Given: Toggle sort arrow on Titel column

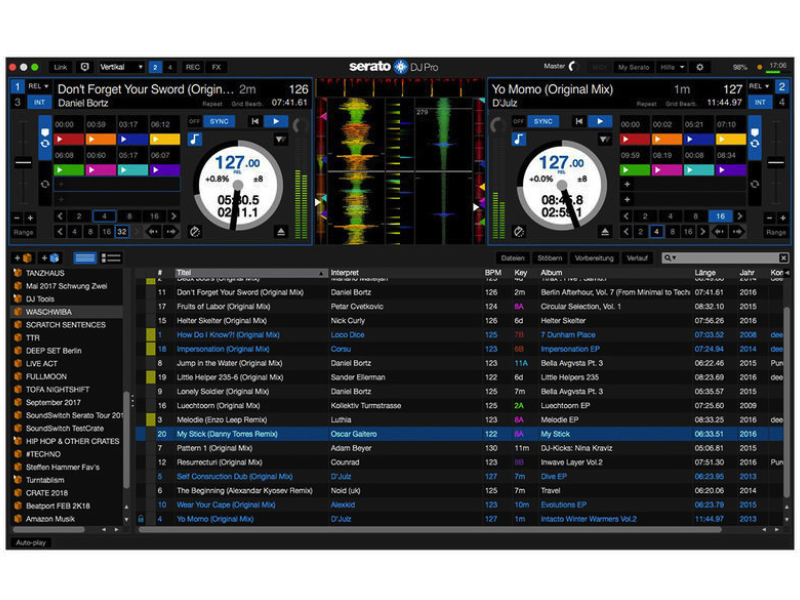Looking at the screenshot, I should 321,273.
